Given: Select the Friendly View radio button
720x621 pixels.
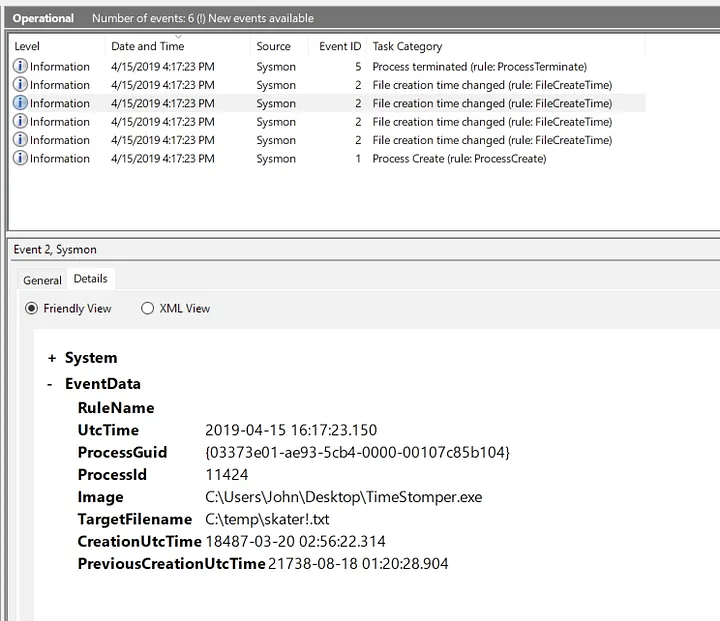Looking at the screenshot, I should (32, 308).
